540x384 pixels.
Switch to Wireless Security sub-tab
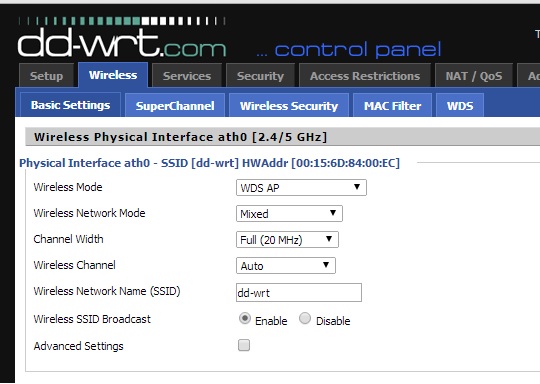coord(289,105)
